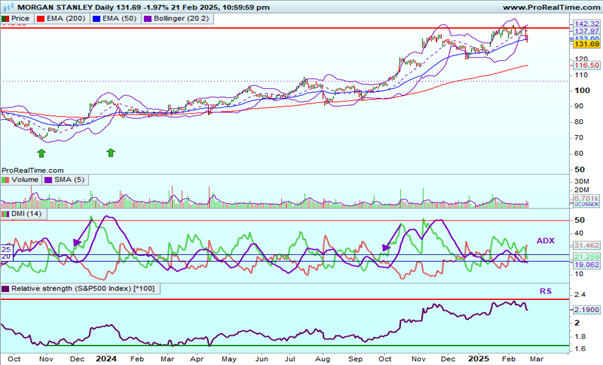The height and width of the screenshot is (365, 603).
Task: Click the 30M volume axis label
Action: (x=582, y=182)
